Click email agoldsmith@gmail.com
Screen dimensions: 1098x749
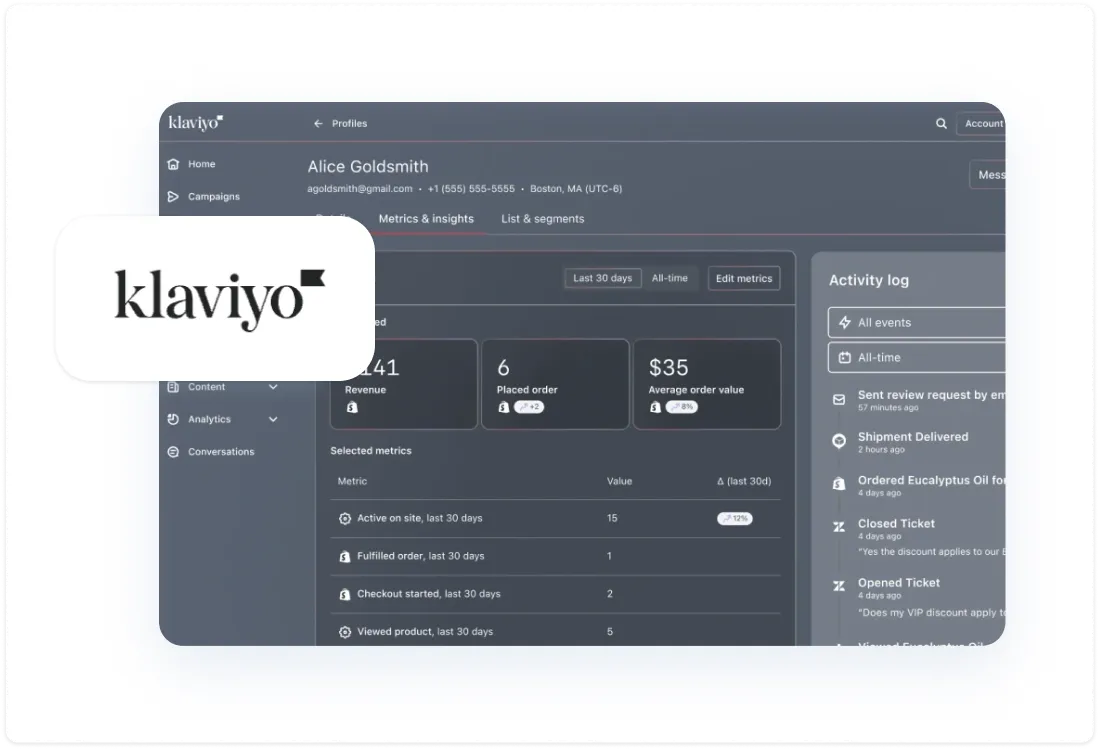[x=360, y=188]
